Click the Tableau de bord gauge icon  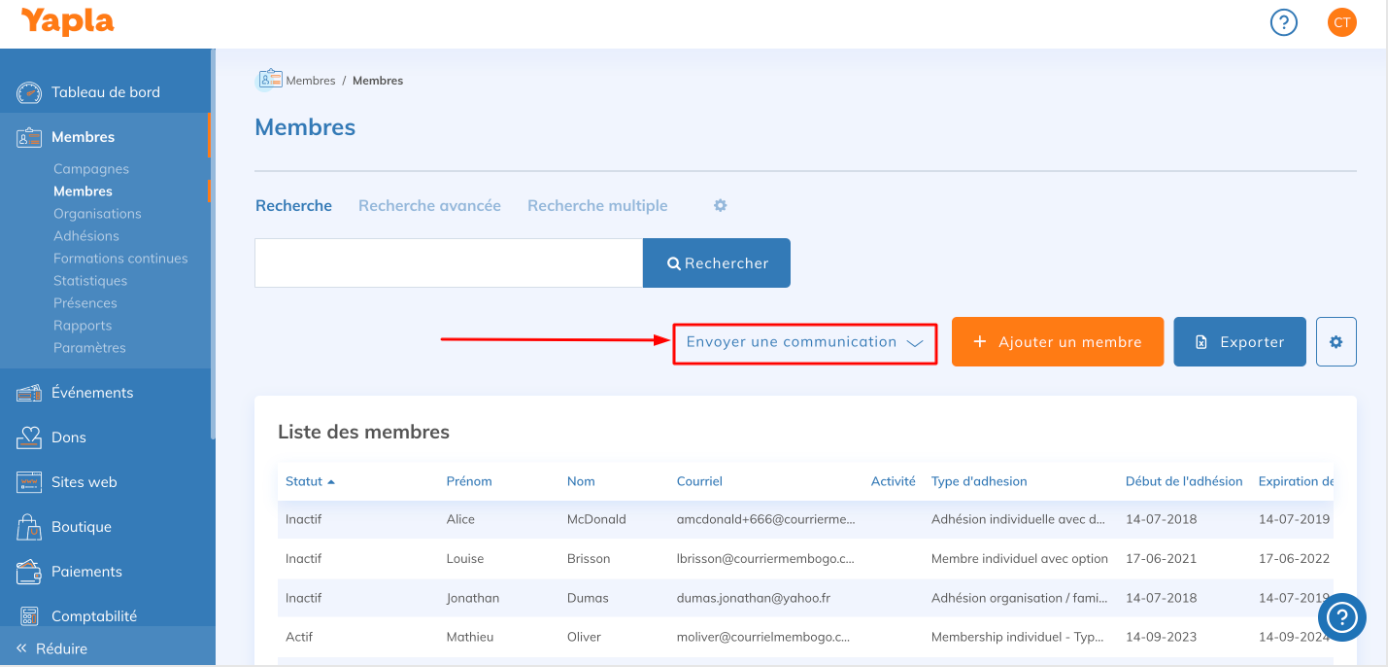click(28, 92)
